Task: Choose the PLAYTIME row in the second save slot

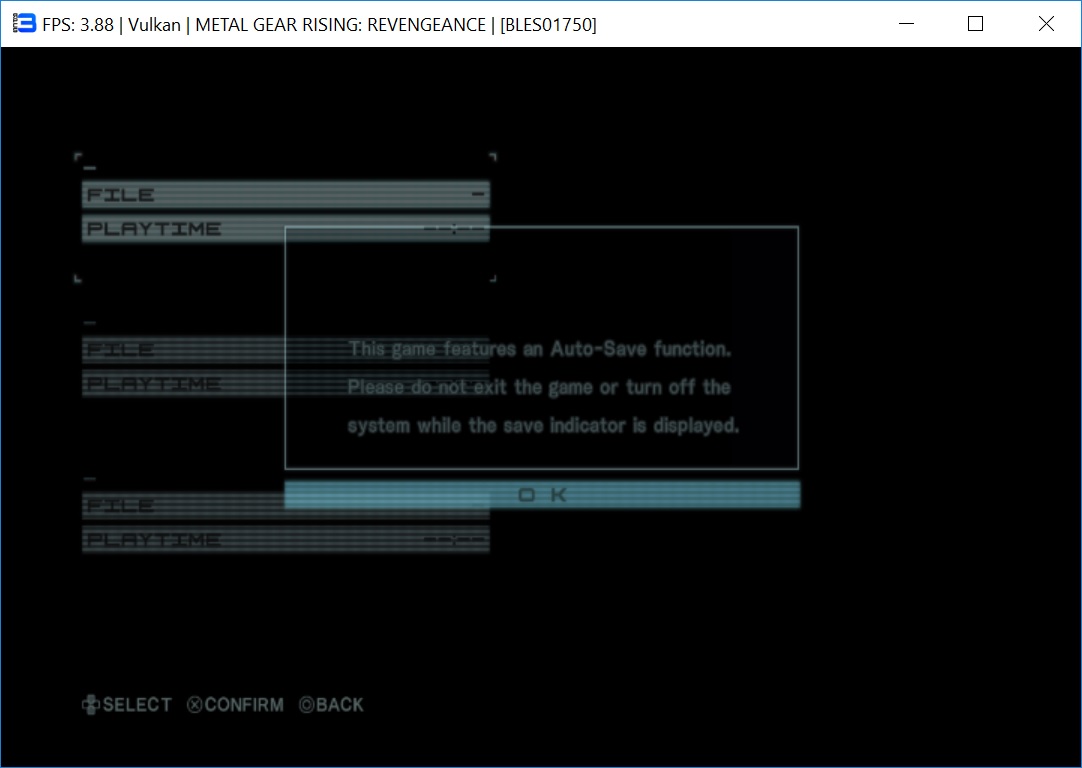Action: point(180,384)
